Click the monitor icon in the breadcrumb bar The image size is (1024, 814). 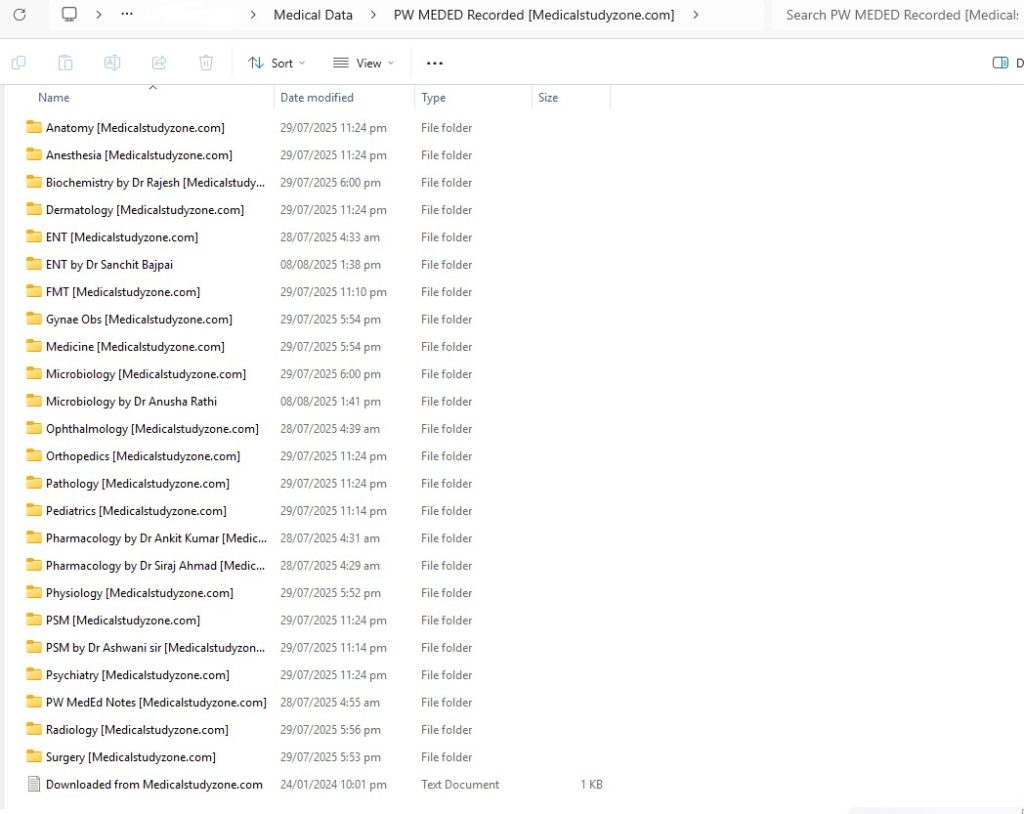(x=67, y=14)
